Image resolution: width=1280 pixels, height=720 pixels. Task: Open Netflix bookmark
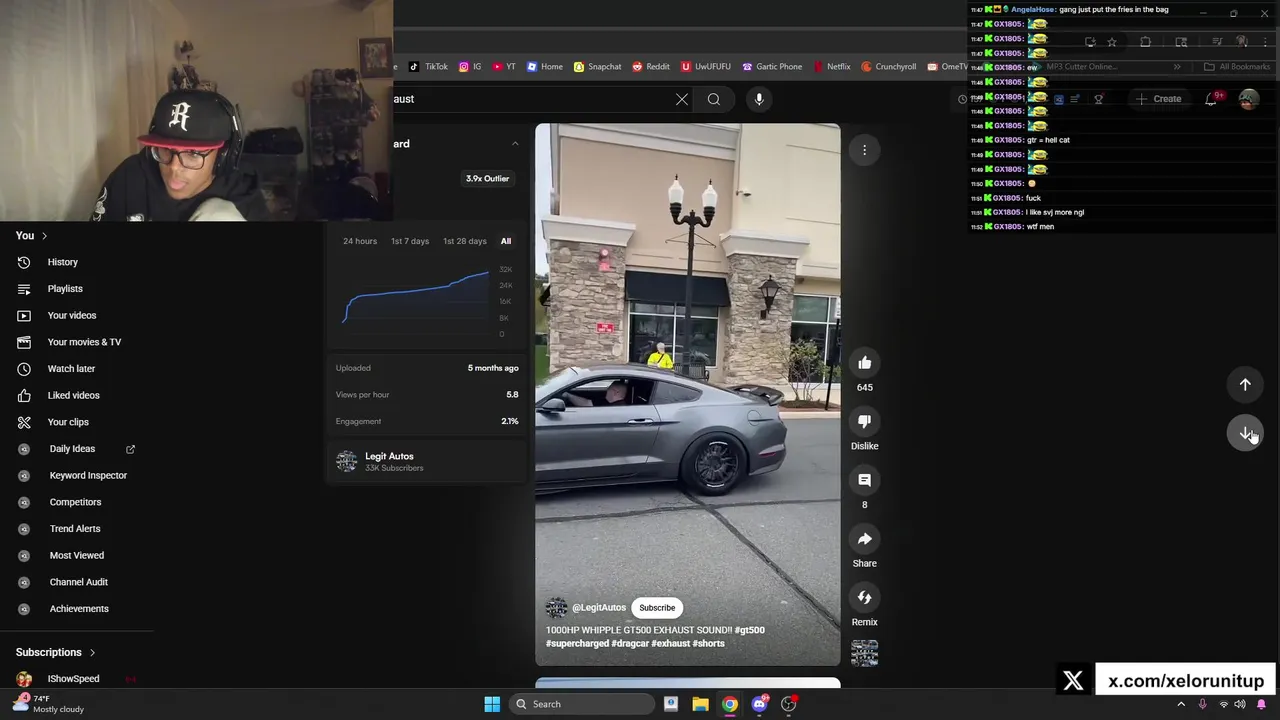point(832,67)
